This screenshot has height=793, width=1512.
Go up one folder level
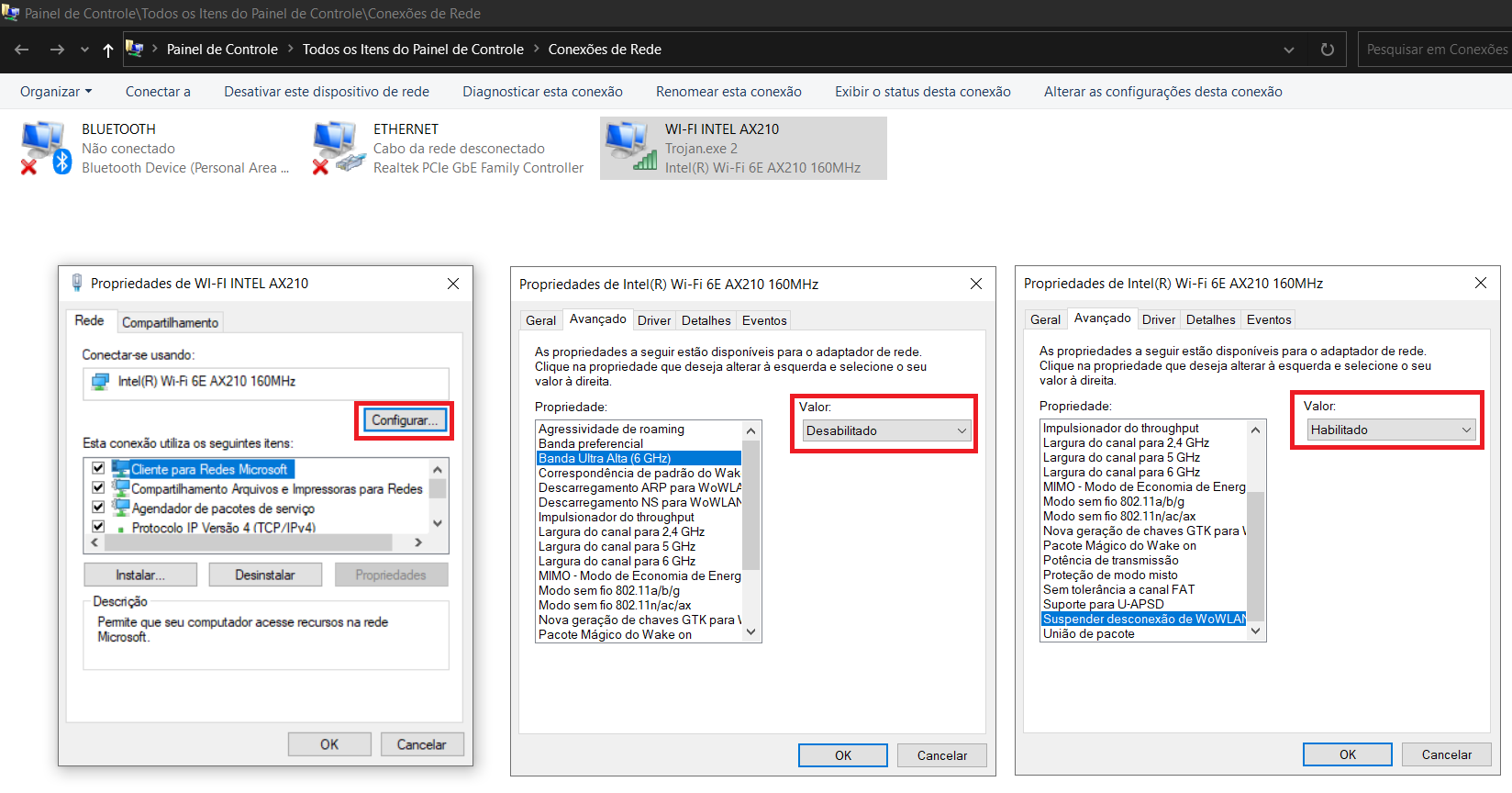pos(108,50)
